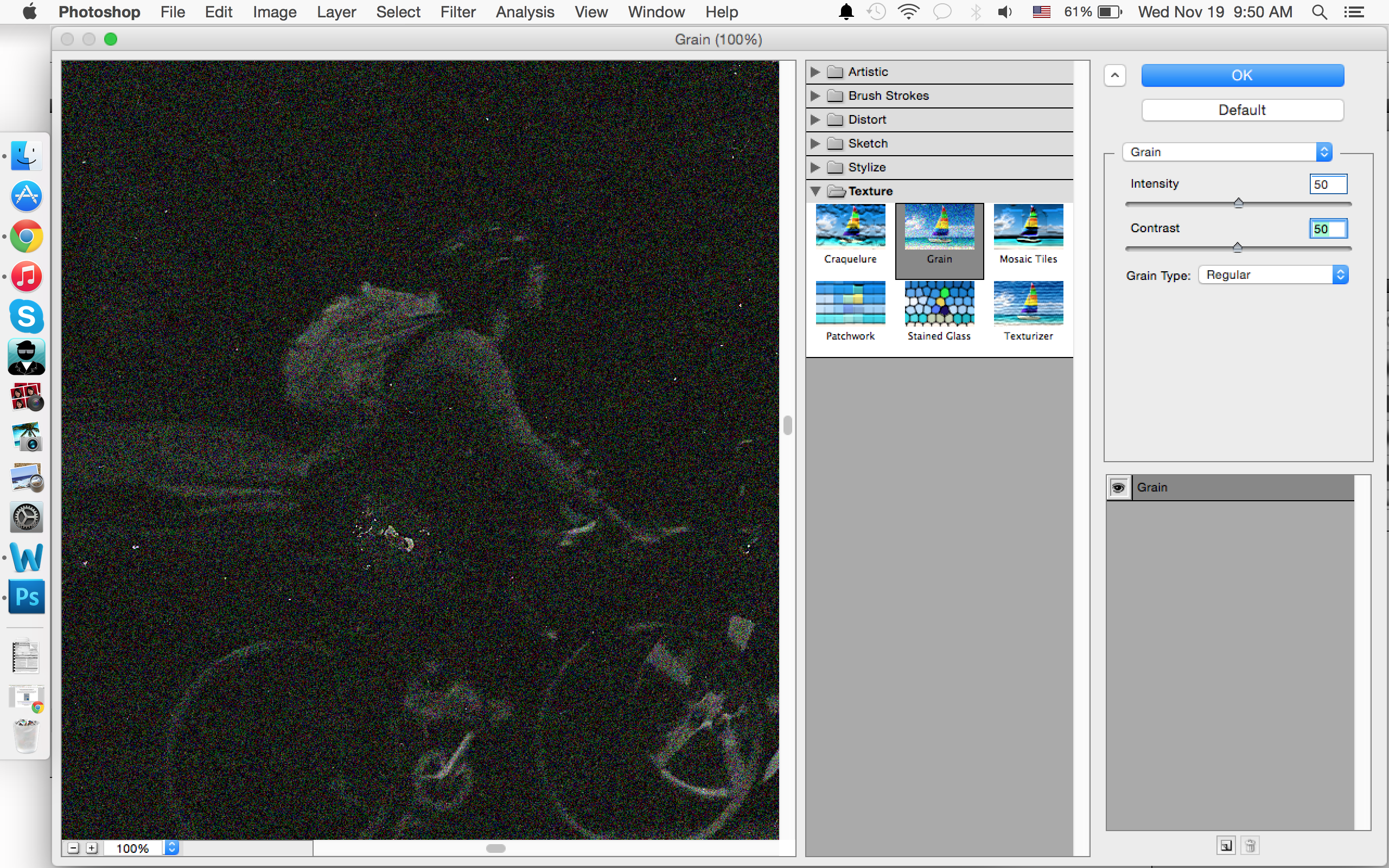Open the Apple menu

point(29,11)
